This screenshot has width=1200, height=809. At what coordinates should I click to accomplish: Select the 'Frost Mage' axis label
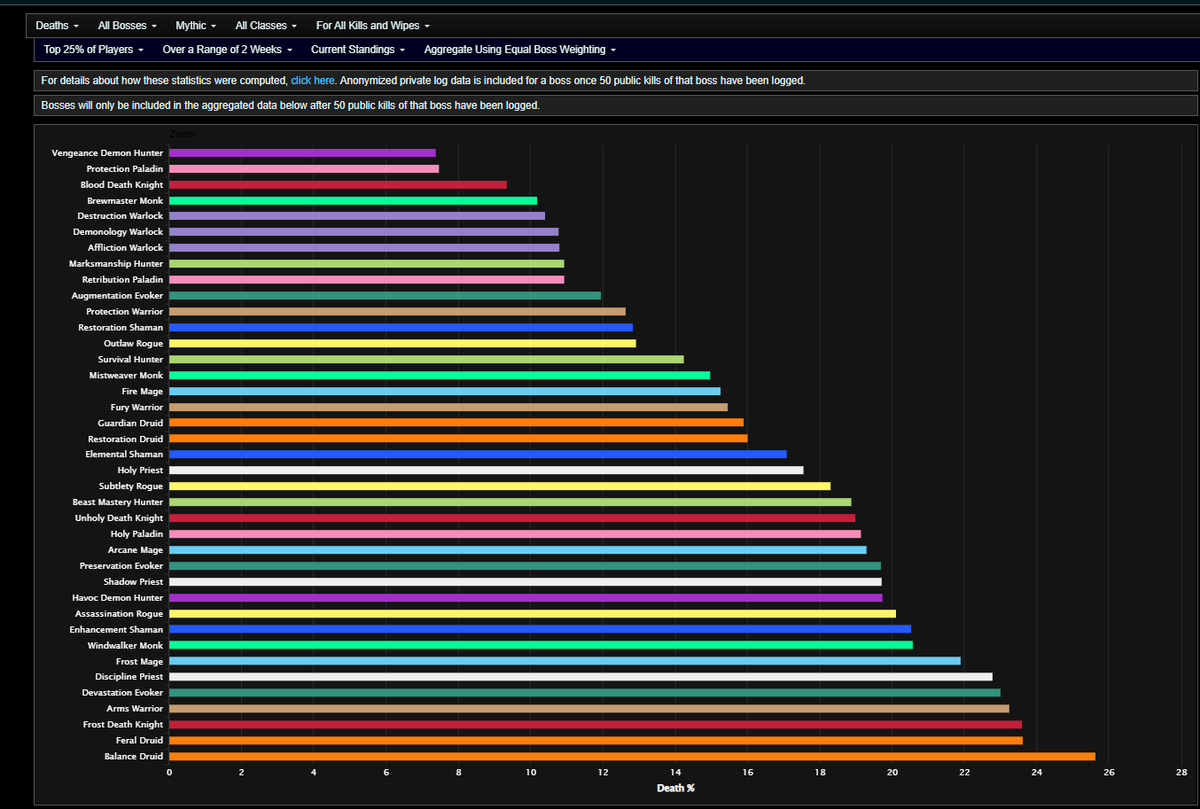[x=140, y=661]
